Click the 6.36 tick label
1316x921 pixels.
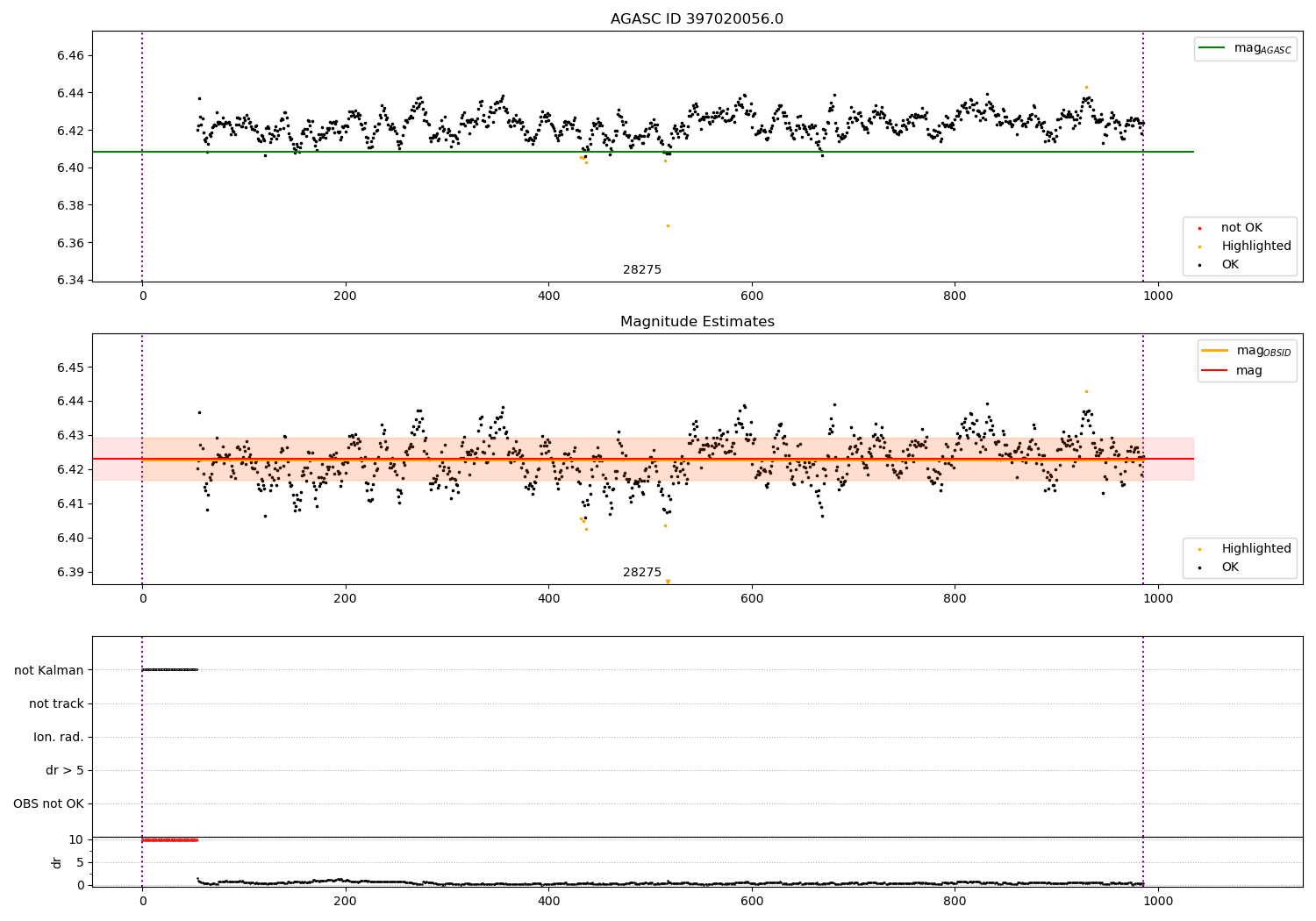coord(69,243)
